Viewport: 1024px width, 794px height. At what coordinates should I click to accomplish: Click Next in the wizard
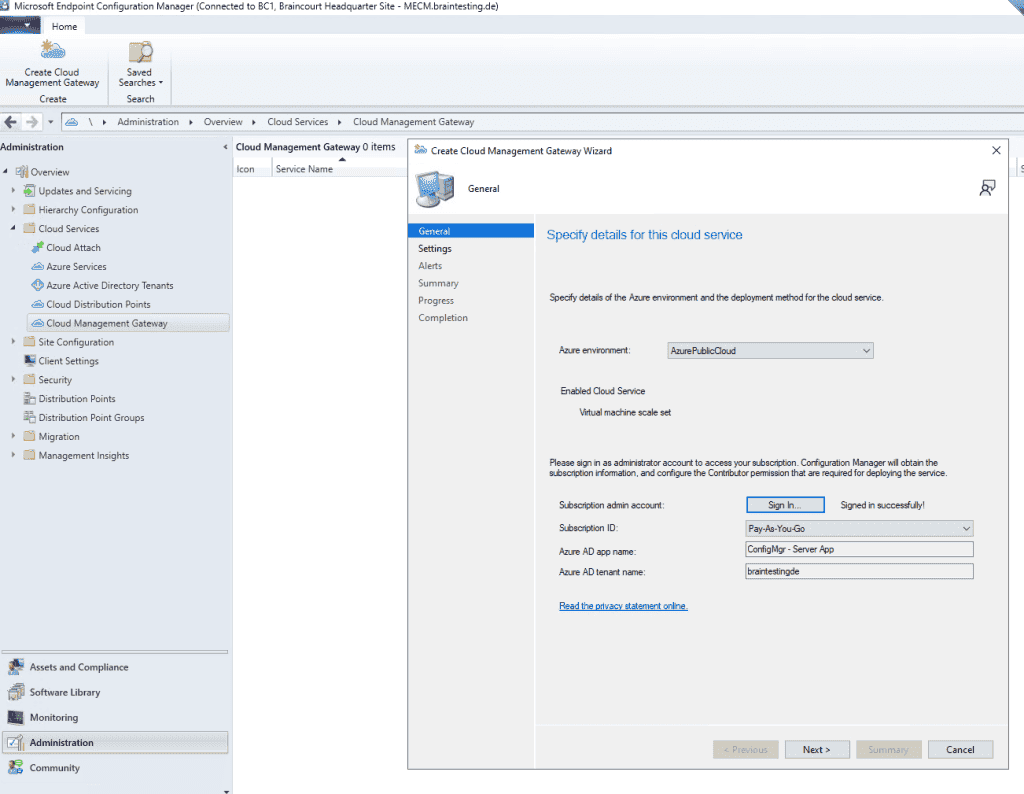tap(817, 749)
